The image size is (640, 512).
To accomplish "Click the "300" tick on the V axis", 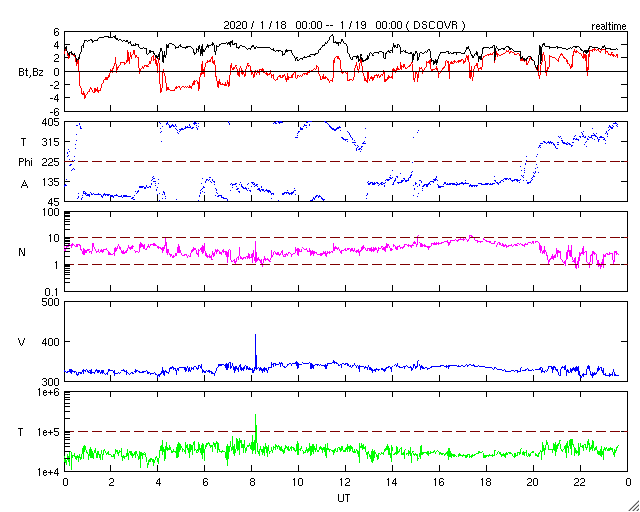I will click(52, 381).
